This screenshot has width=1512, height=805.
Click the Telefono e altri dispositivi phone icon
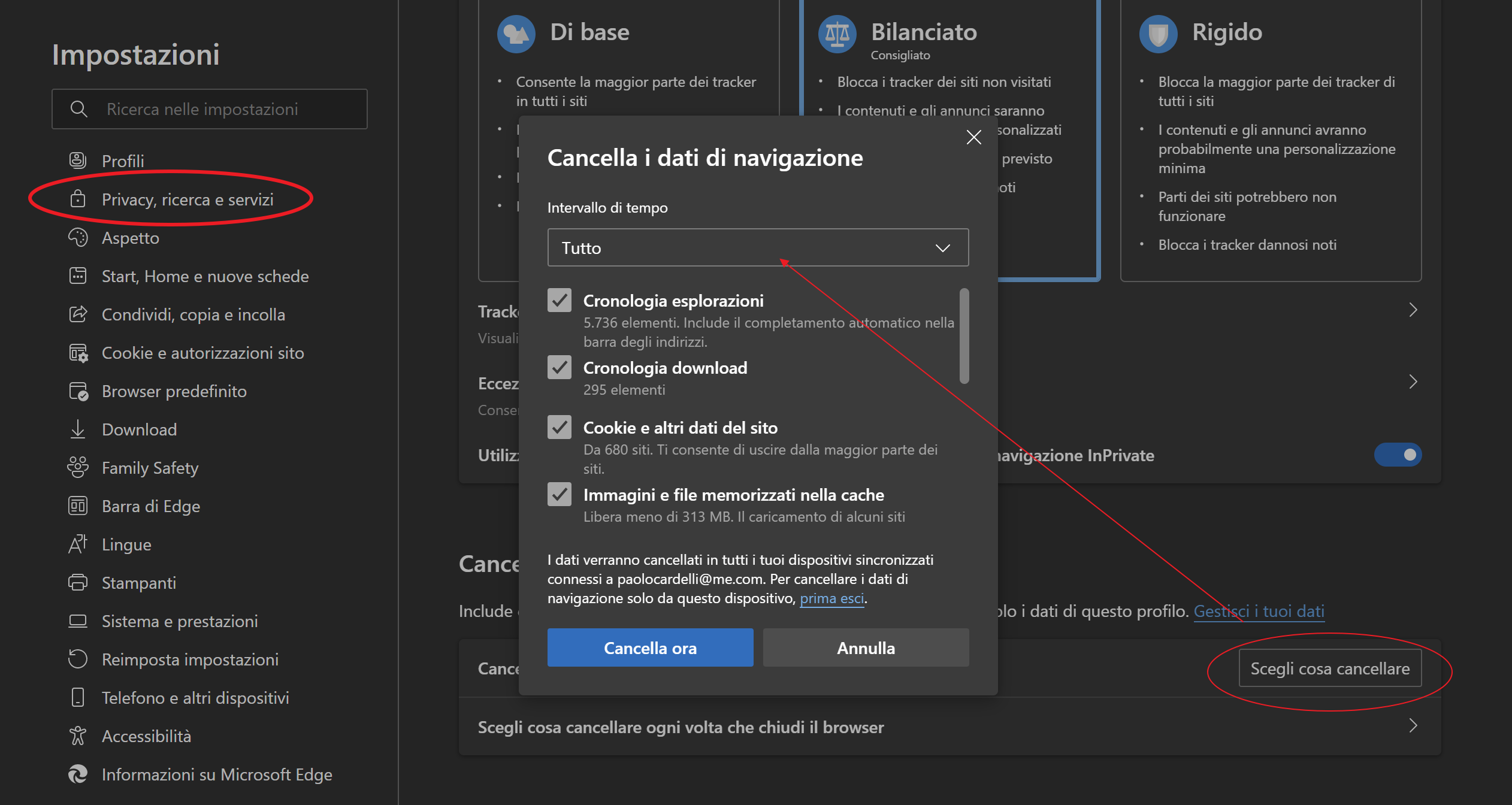pyautogui.click(x=78, y=697)
